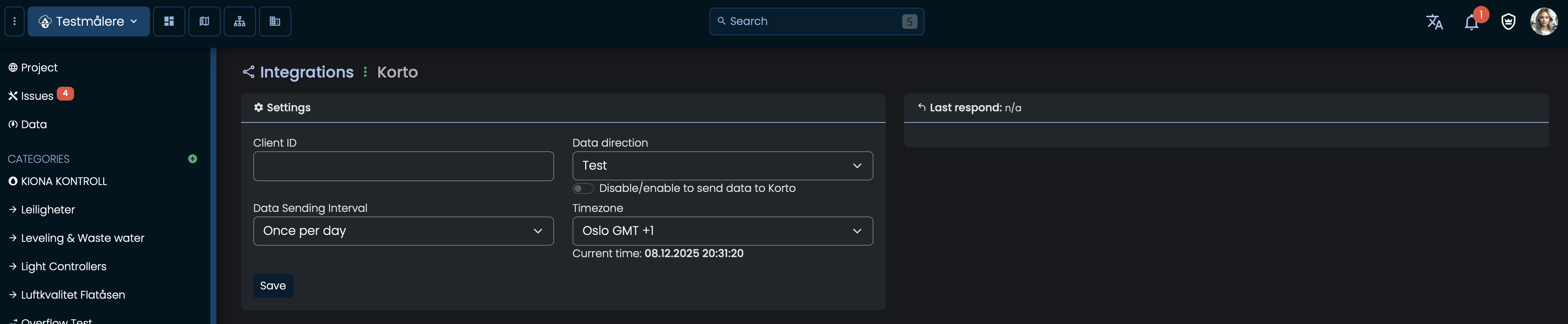Open Data in sidebar
The height and width of the screenshot is (324, 1568).
pyautogui.click(x=27, y=124)
